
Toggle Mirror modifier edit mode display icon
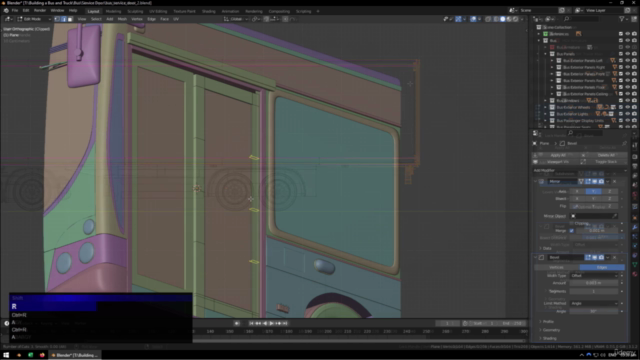[x=588, y=181]
